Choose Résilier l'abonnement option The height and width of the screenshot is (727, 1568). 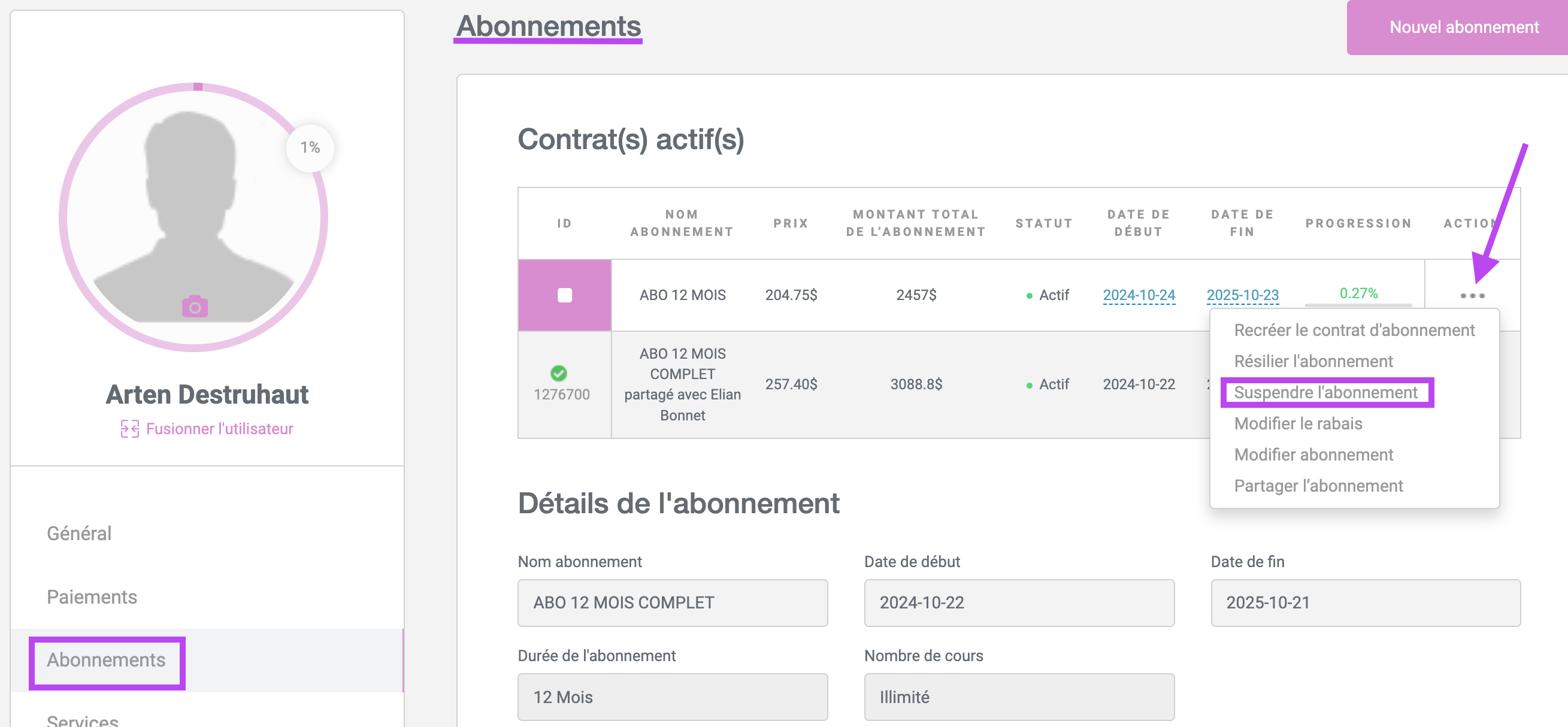1313,361
